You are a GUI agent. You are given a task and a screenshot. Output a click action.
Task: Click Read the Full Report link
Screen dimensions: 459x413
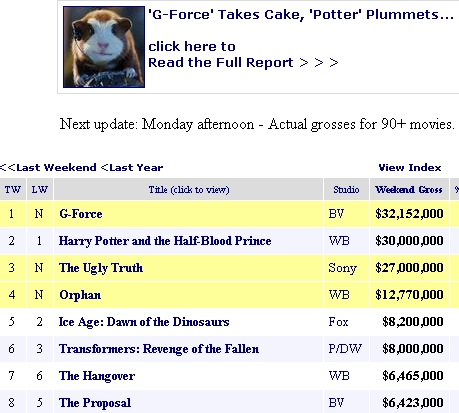coord(243,63)
